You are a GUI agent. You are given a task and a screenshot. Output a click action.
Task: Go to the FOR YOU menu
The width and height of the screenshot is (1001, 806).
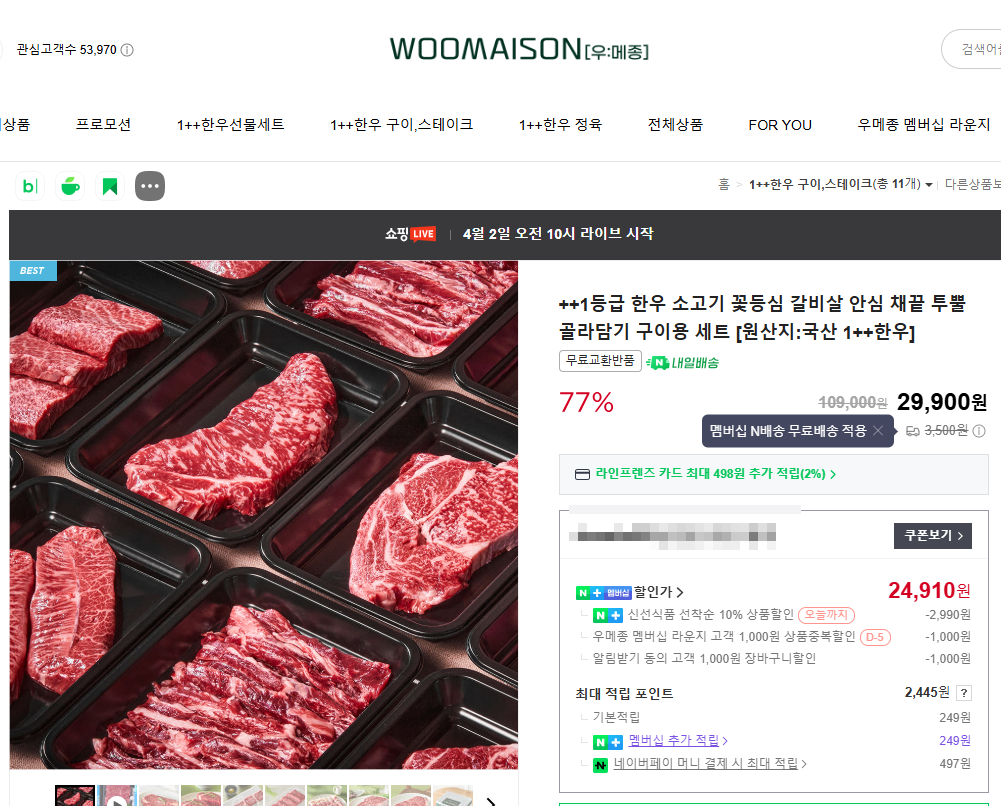[780, 125]
